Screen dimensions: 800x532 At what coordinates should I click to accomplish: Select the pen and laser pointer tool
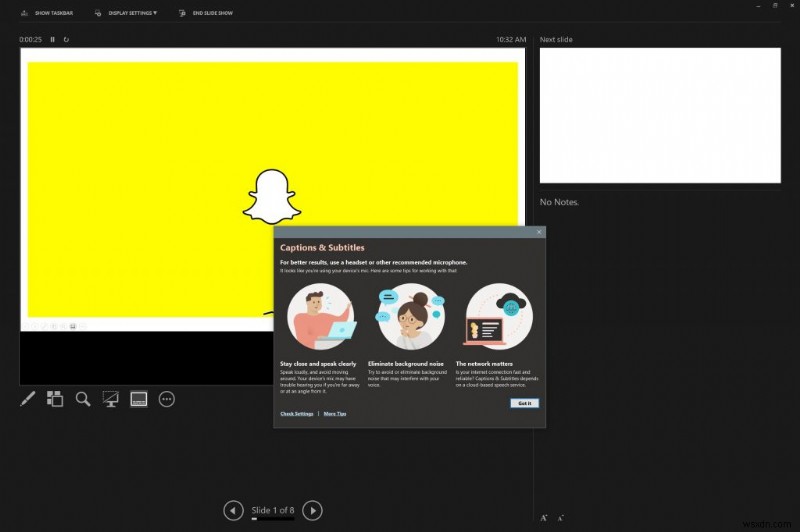click(28, 399)
